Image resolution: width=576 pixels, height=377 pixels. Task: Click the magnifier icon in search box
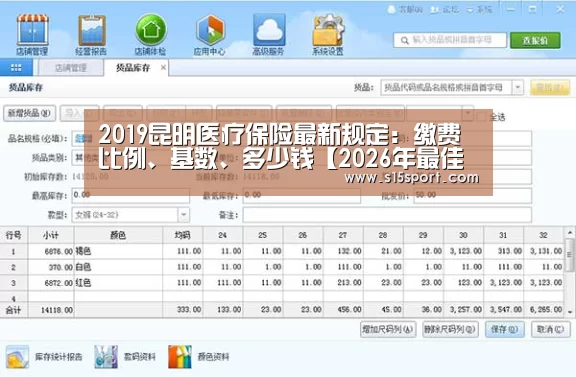point(404,40)
